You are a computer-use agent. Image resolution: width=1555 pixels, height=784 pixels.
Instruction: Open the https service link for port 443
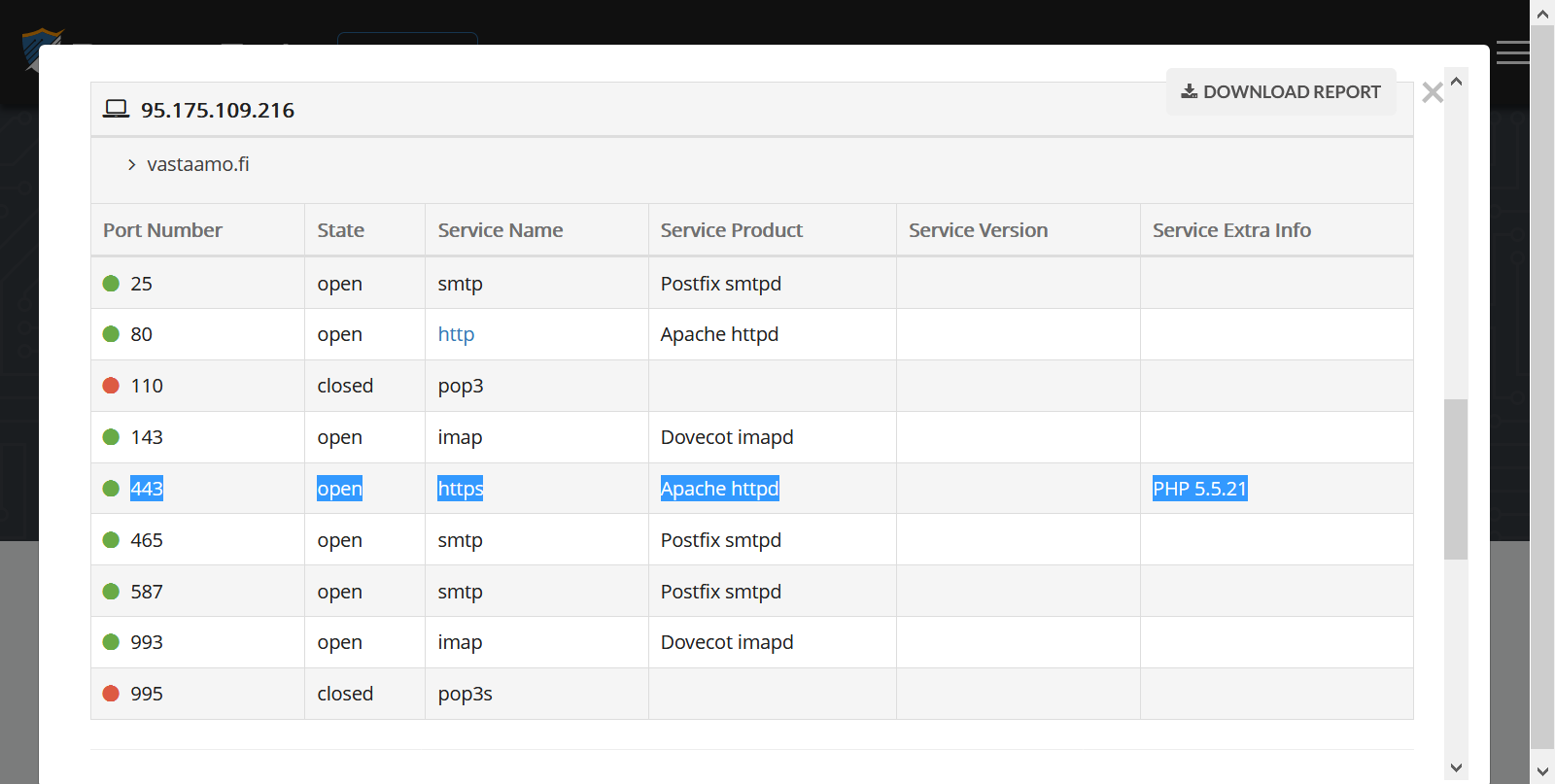461,489
